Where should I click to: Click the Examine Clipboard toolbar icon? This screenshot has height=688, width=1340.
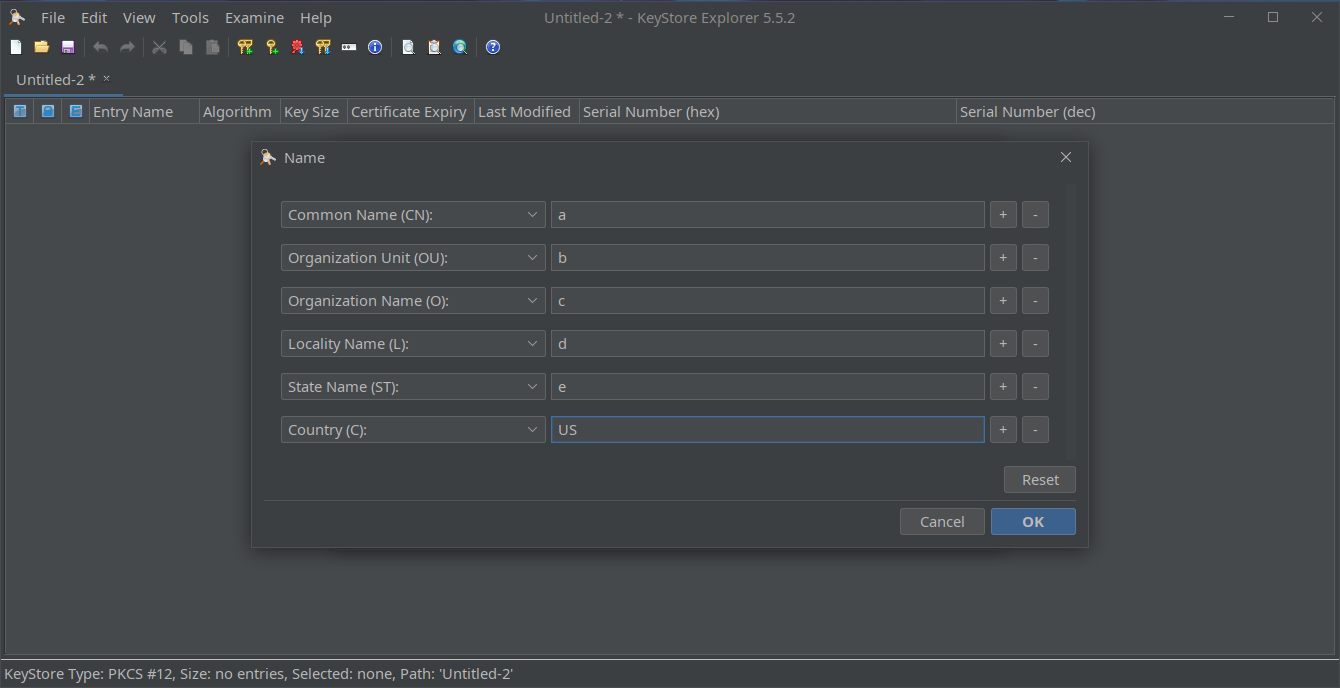[x=434, y=47]
